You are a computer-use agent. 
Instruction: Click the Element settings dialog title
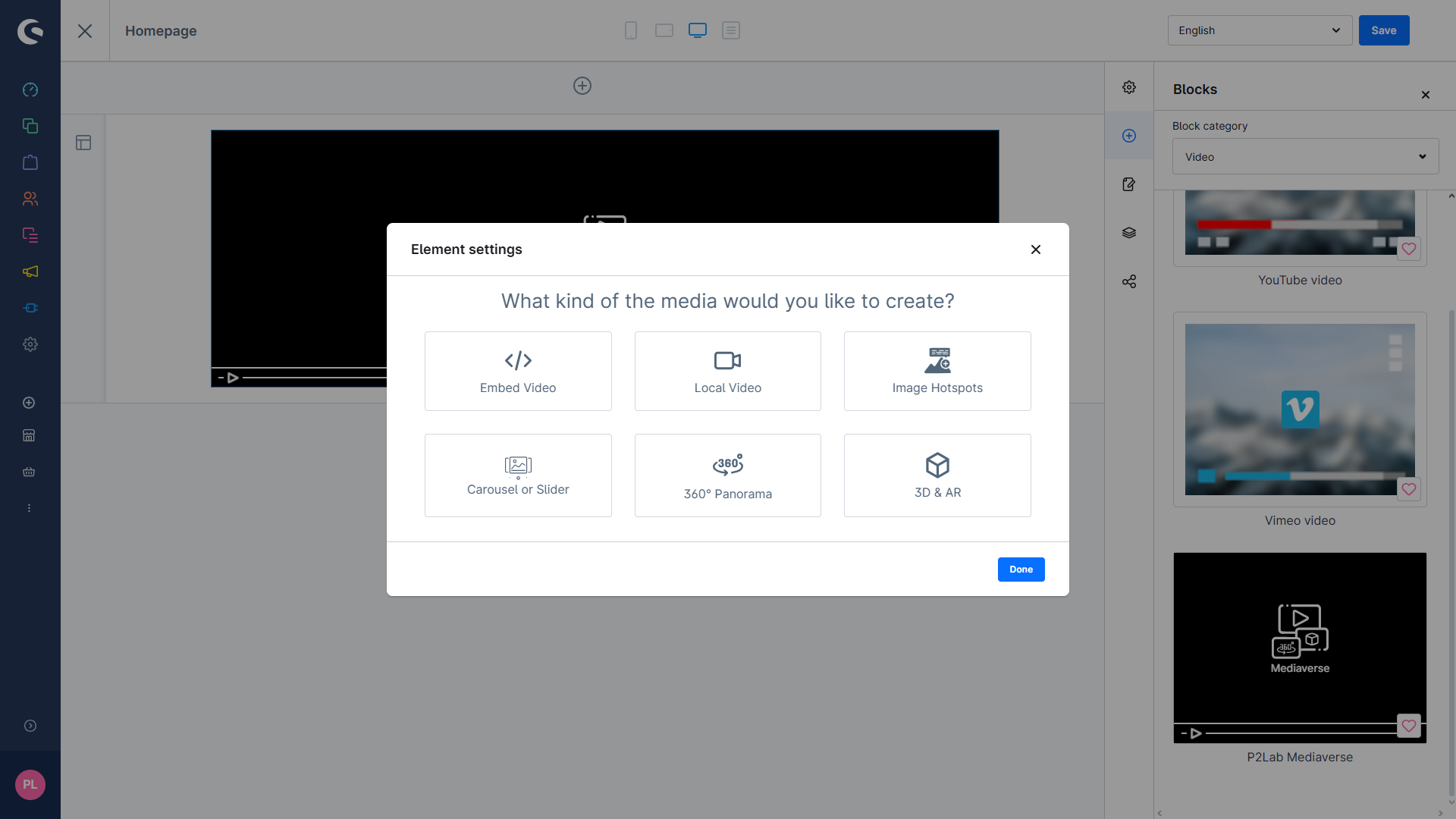[x=466, y=249]
